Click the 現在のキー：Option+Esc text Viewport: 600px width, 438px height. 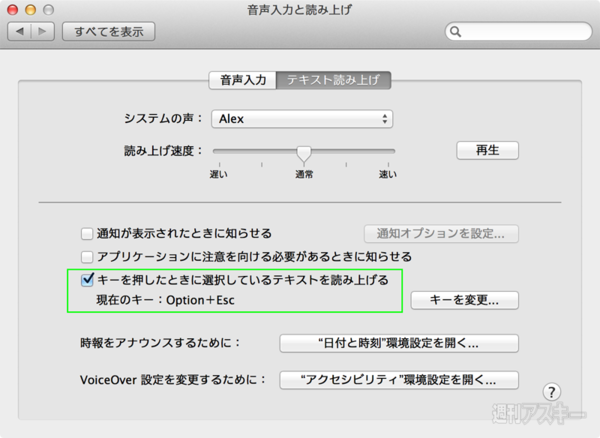(165, 300)
